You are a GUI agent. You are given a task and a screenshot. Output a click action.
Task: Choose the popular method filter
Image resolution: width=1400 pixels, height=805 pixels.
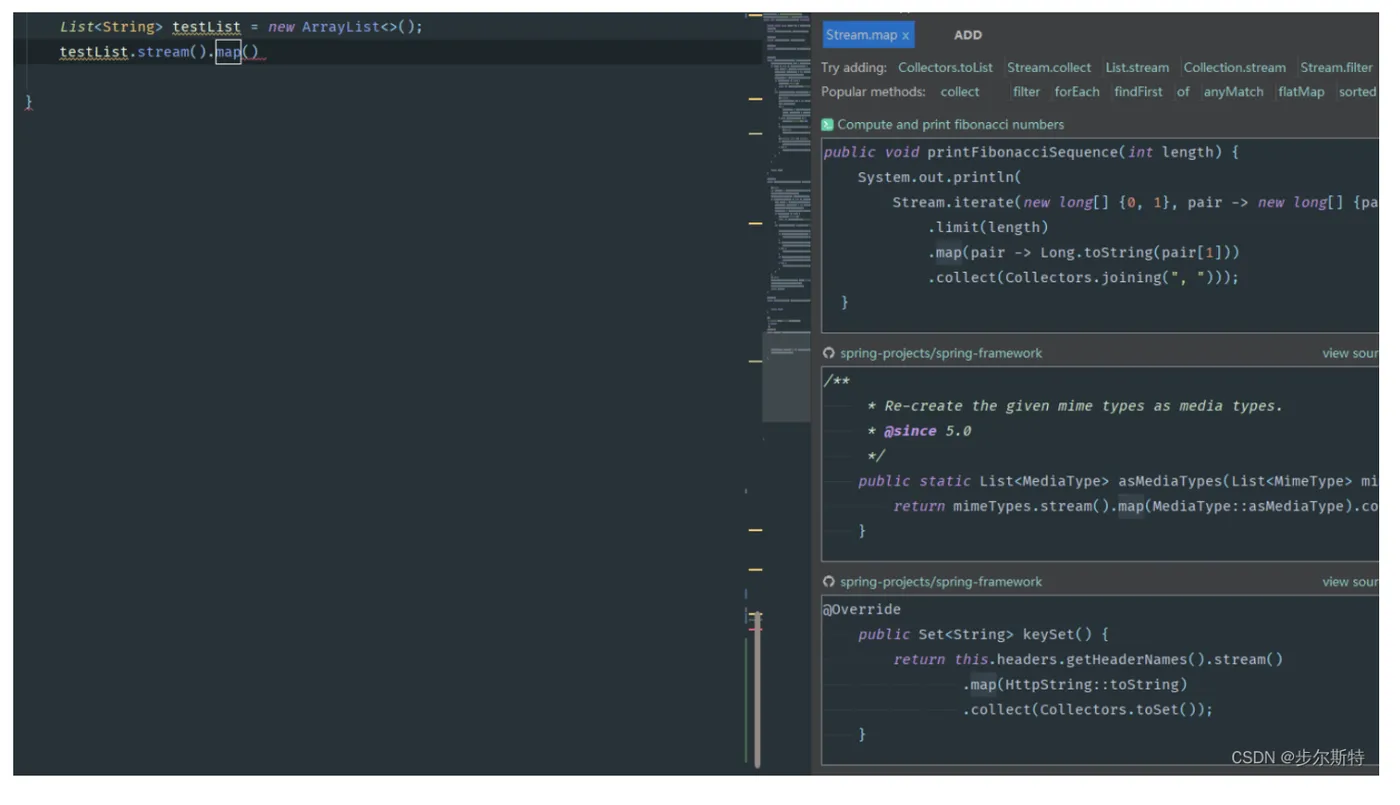[x=1026, y=92]
